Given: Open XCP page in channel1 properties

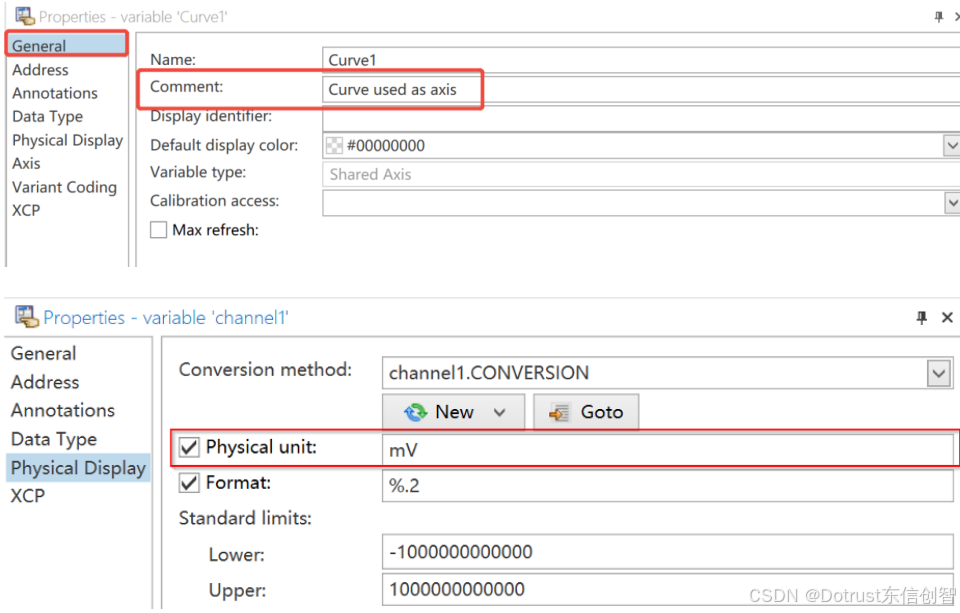Looking at the screenshot, I should coord(28,495).
